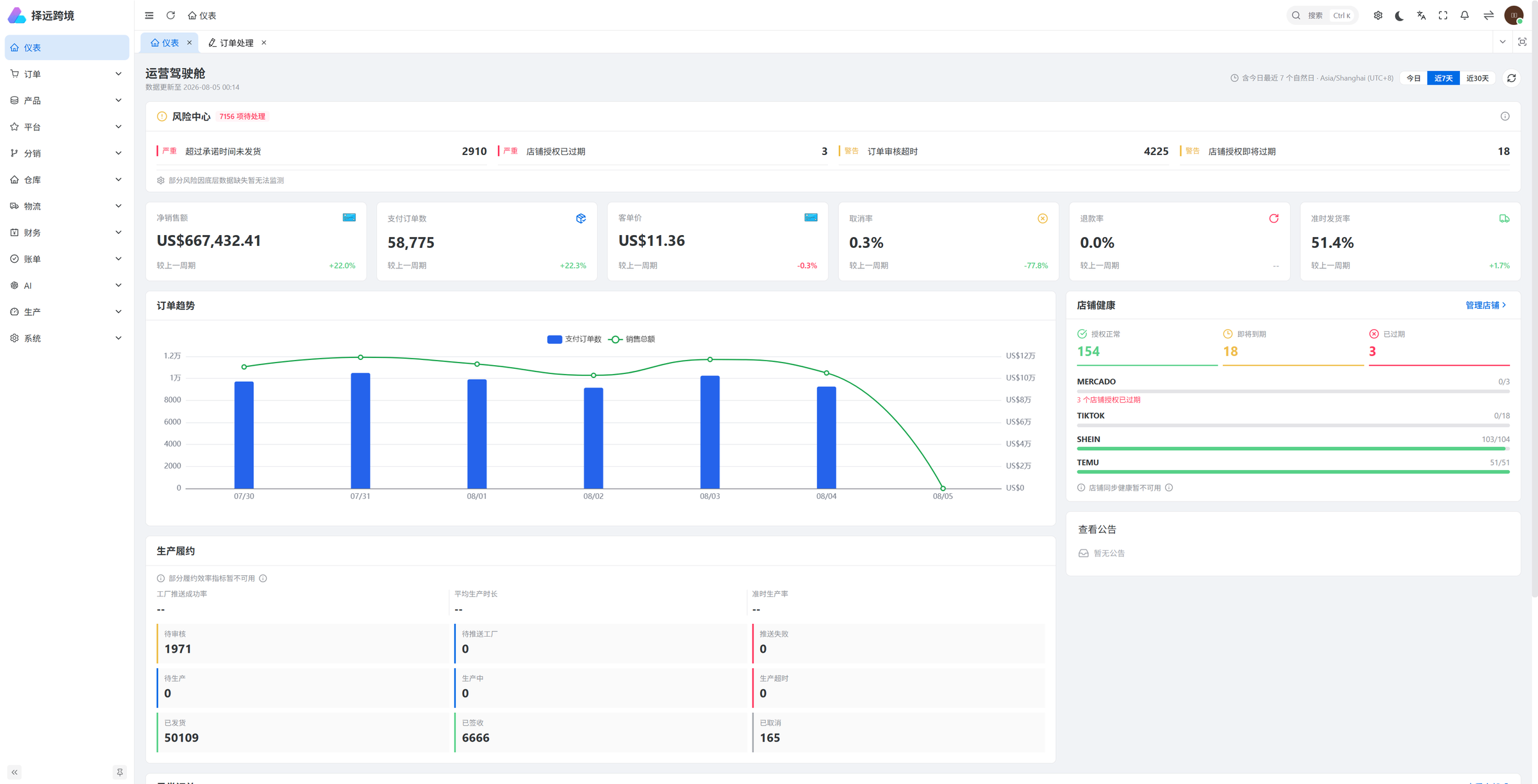Collapse sidebar with hamburger menu icon
Viewport: 1538px width, 784px height.
tap(149, 15)
